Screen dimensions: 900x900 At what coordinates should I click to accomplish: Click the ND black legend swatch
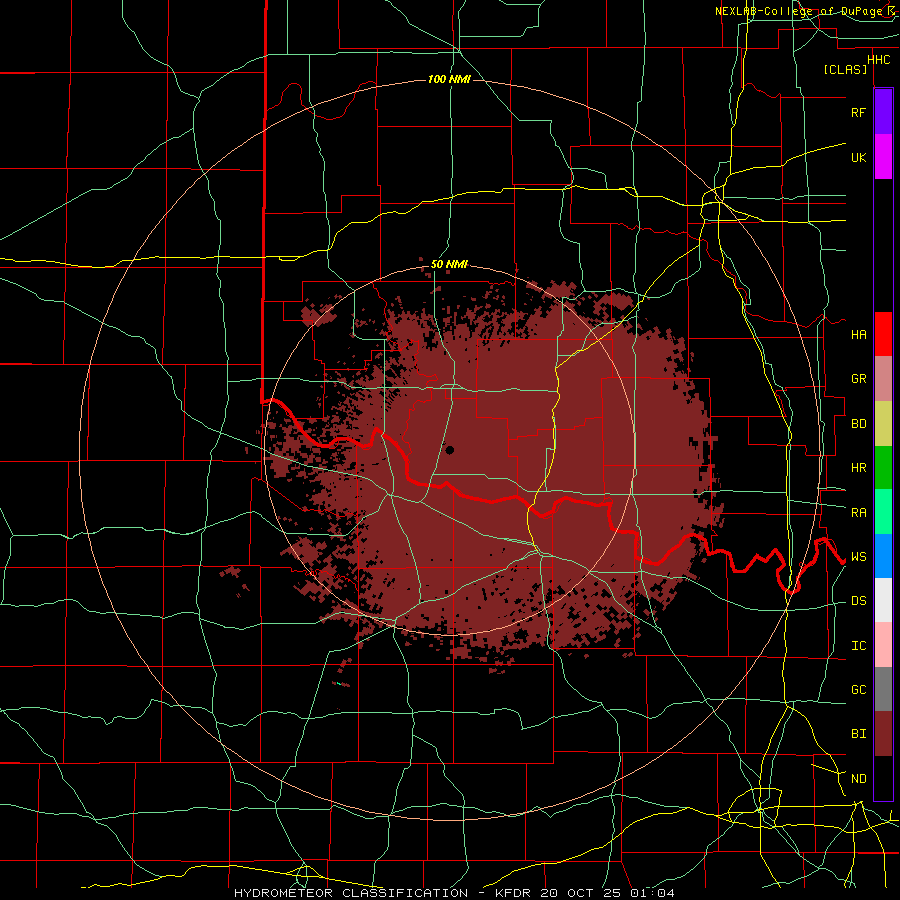(x=883, y=778)
